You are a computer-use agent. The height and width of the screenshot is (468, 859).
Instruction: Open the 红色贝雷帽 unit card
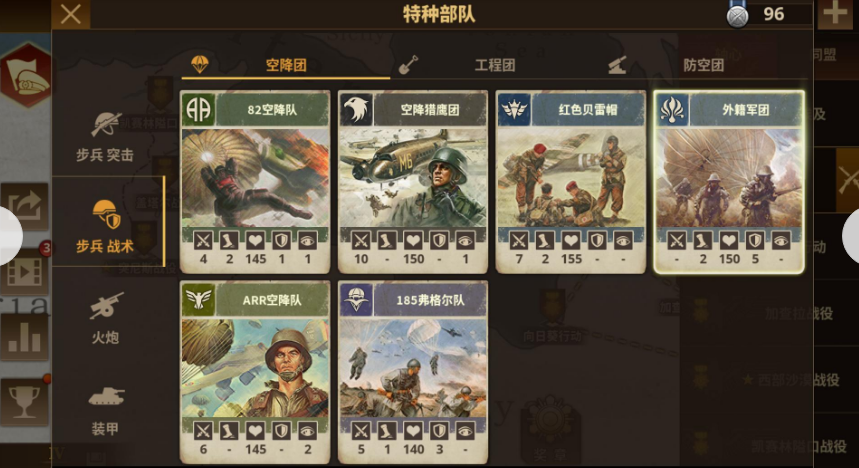click(x=570, y=182)
